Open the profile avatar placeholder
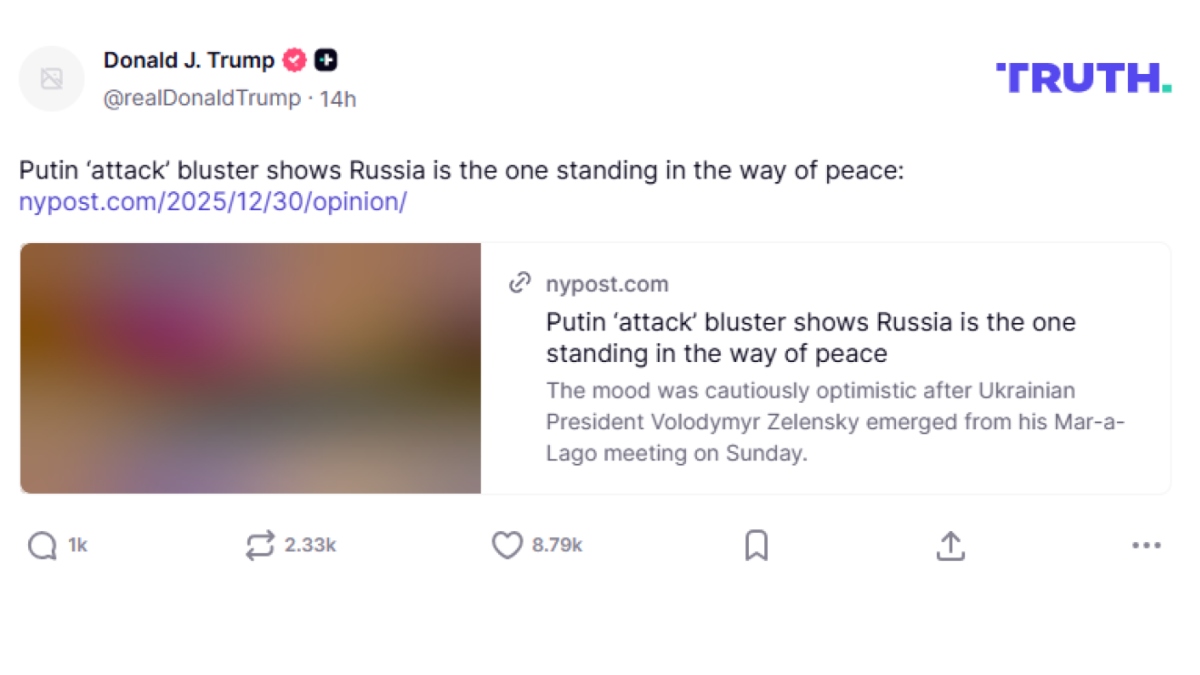The image size is (1200, 675). coord(52,79)
